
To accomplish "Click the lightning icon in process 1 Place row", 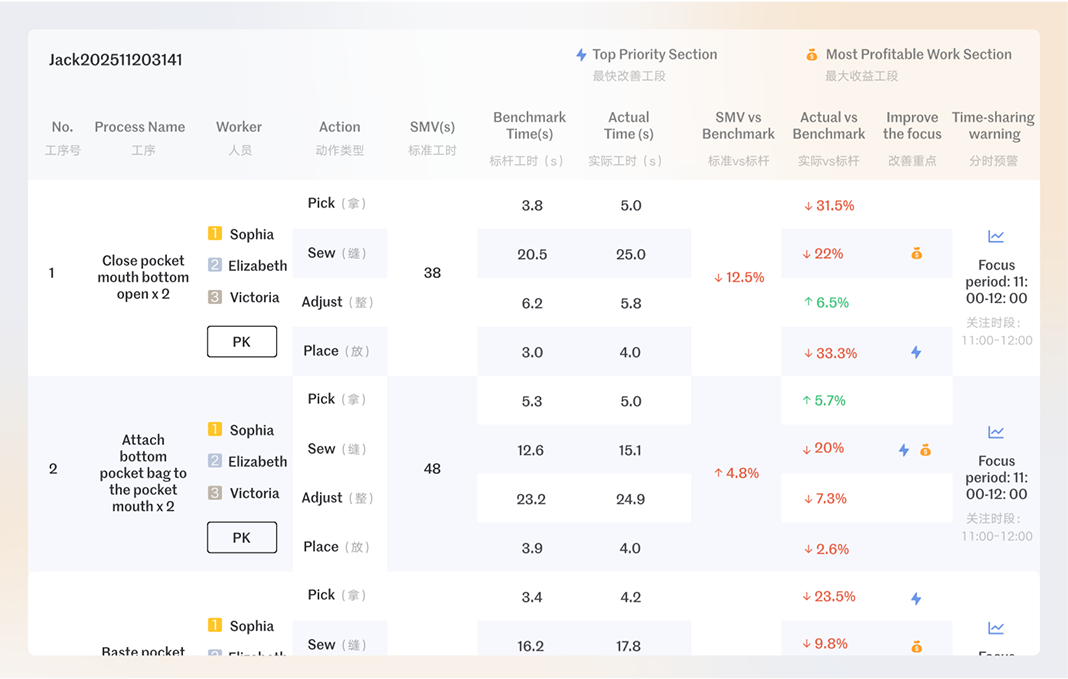I will [916, 352].
